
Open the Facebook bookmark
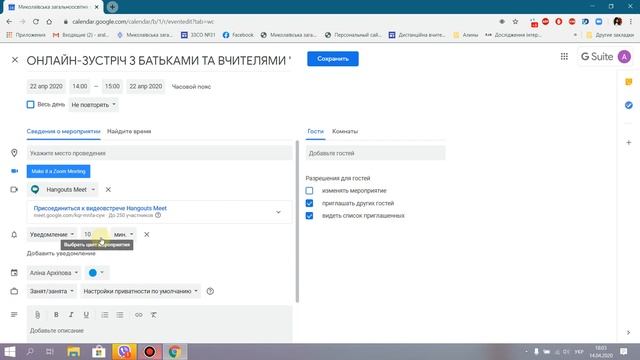pyautogui.click(x=238, y=35)
